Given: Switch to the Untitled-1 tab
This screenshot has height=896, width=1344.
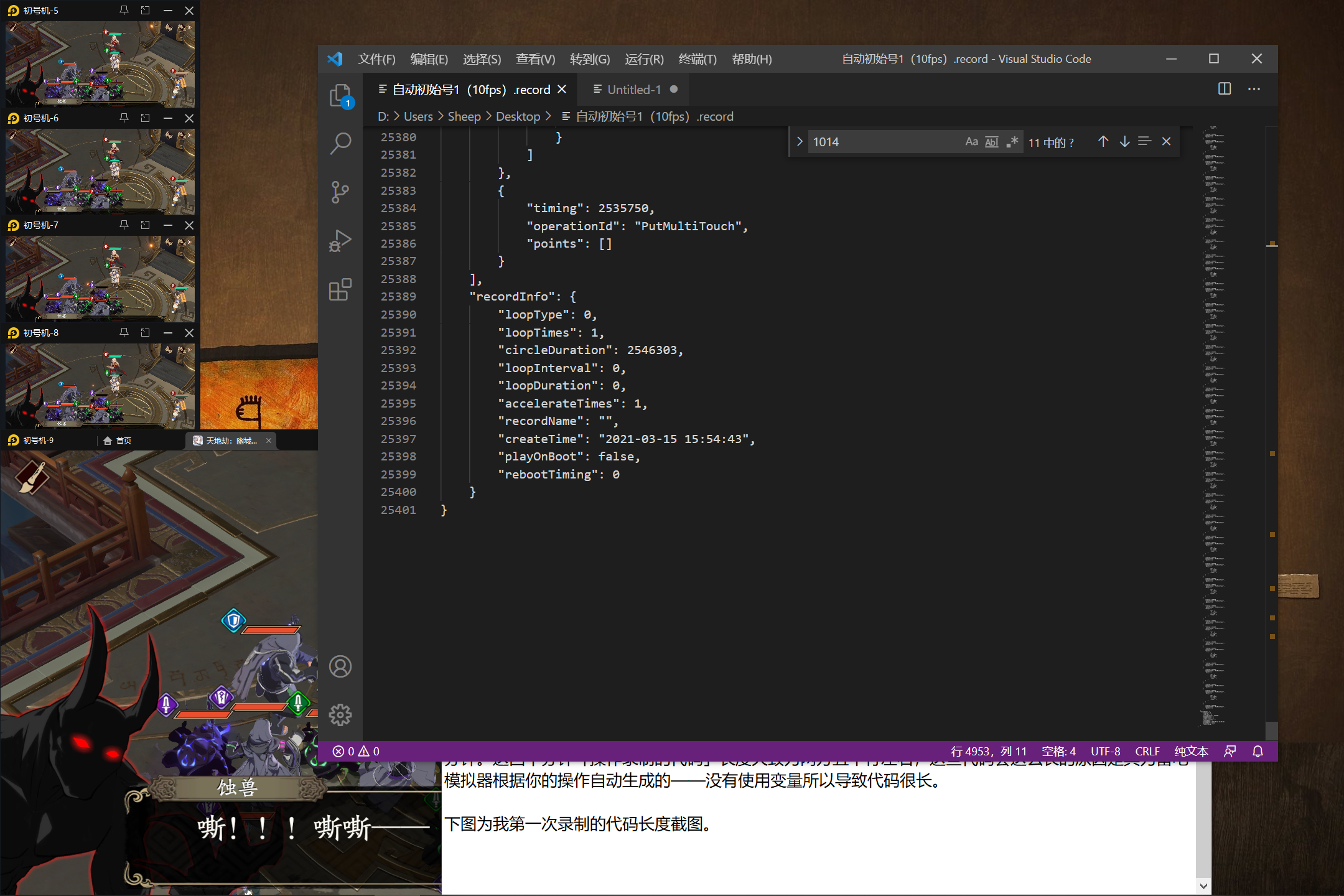Looking at the screenshot, I should 634,90.
